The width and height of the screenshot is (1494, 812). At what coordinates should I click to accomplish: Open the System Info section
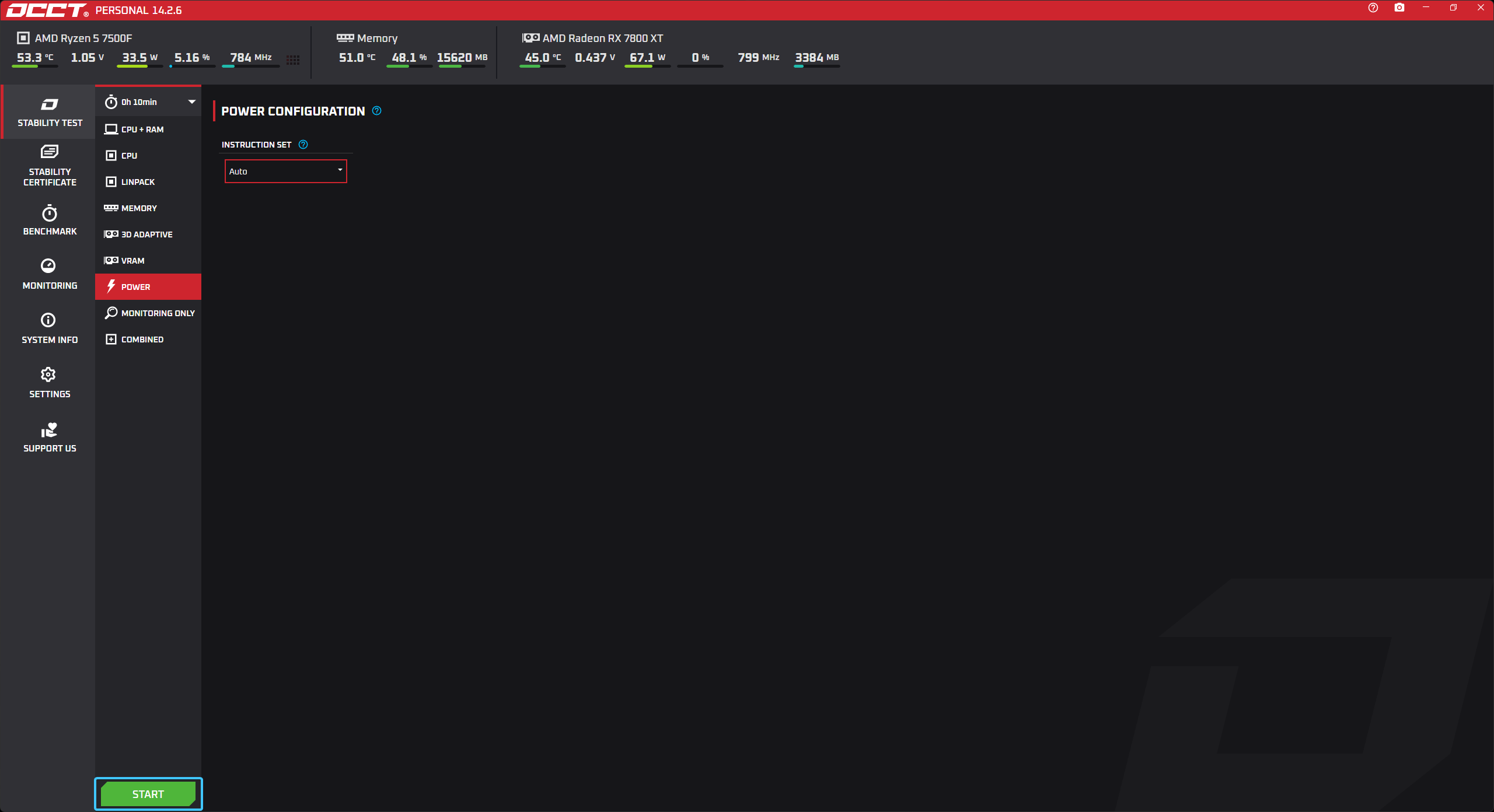click(x=50, y=328)
